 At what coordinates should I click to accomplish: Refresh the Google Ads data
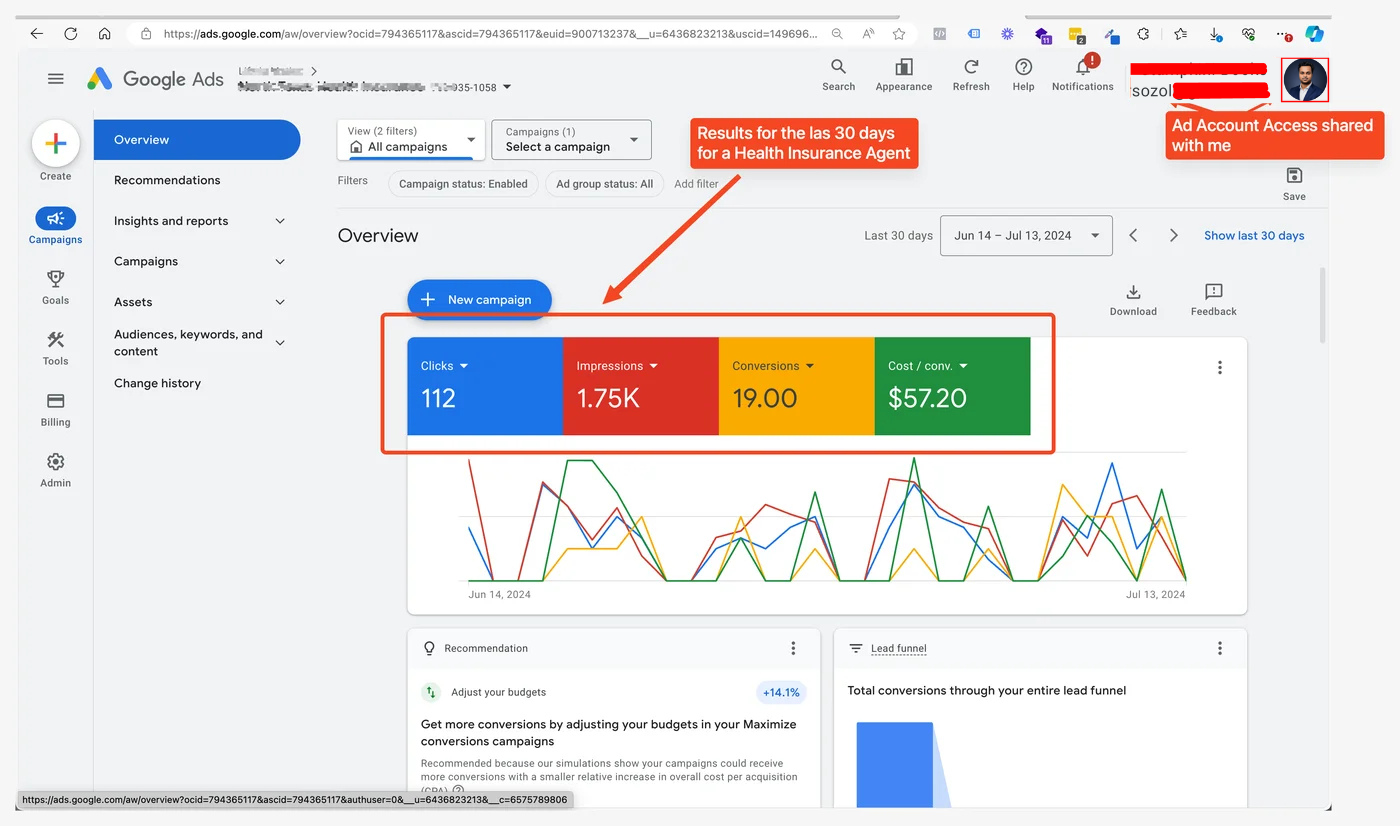(x=971, y=75)
